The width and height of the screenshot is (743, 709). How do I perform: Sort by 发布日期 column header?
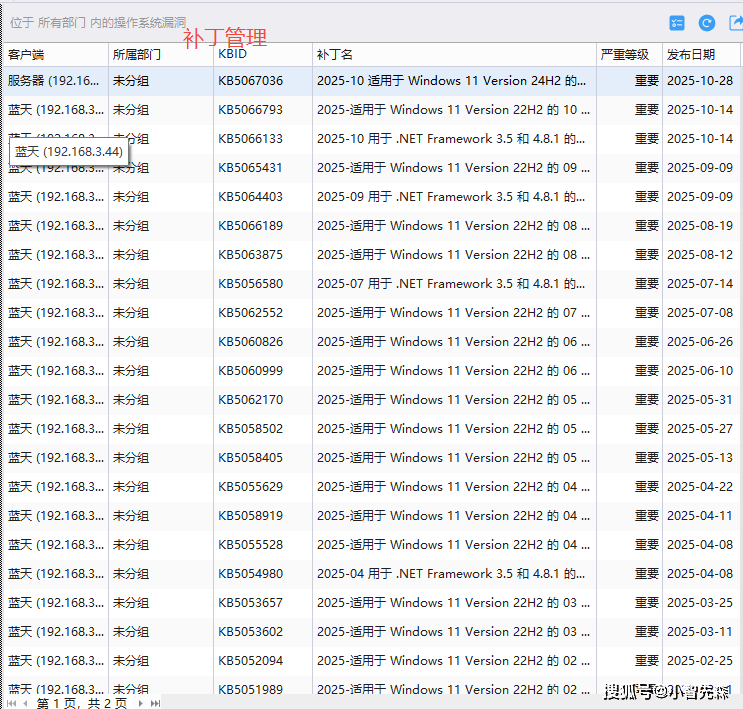point(691,55)
